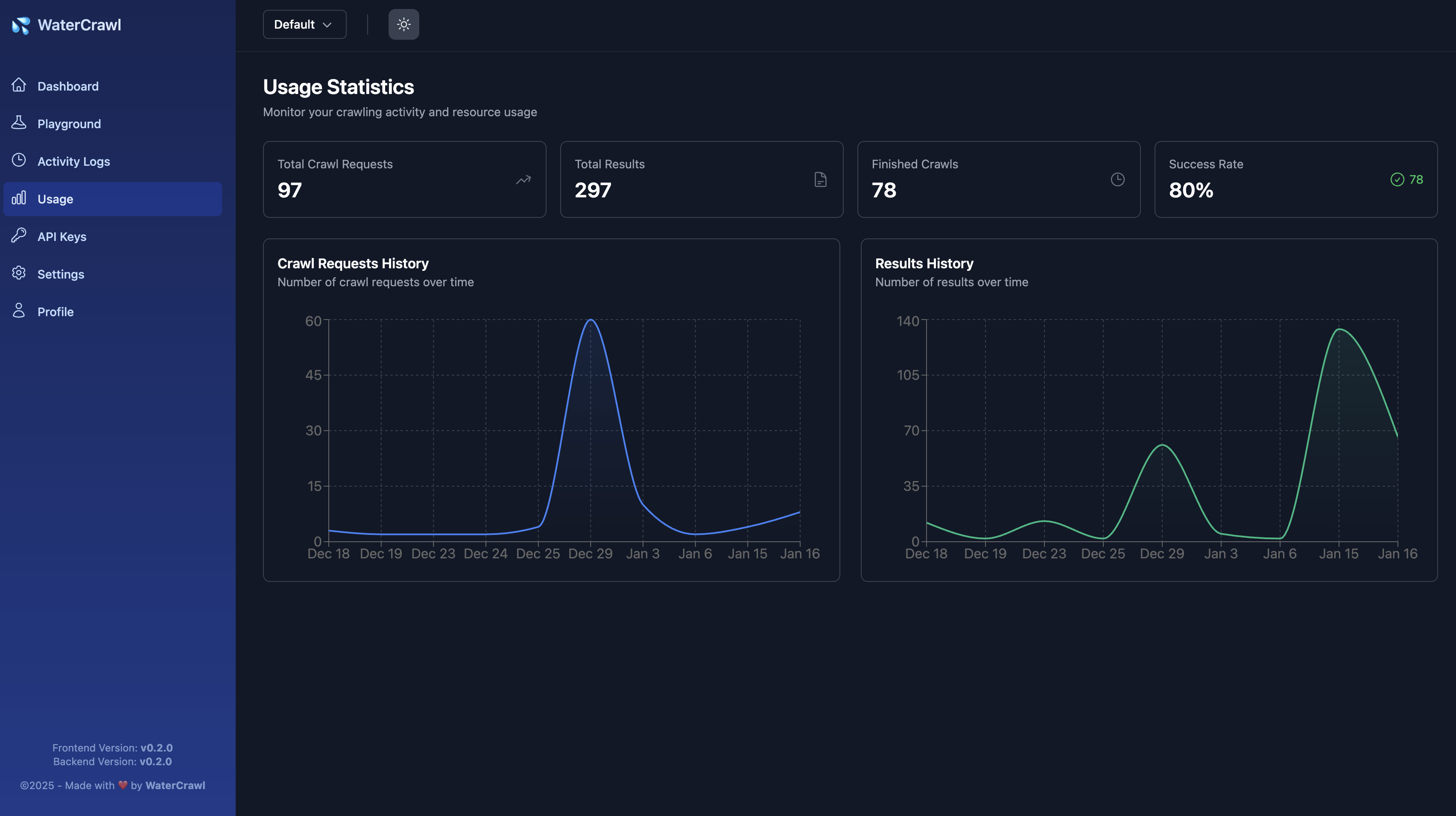Click the Dashboard home icon
The width and height of the screenshot is (1456, 816).
(x=19, y=85)
